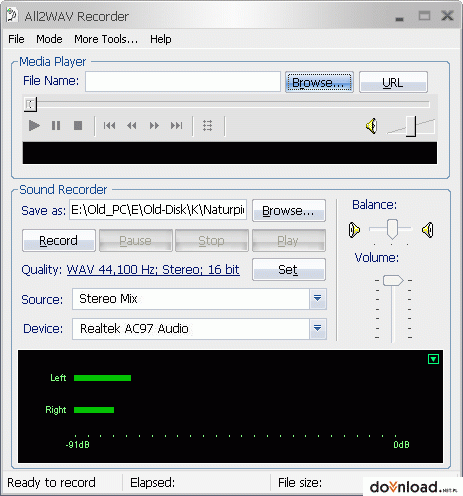The width and height of the screenshot is (463, 496).
Task: Open the Mode menu
Action: tap(49, 39)
